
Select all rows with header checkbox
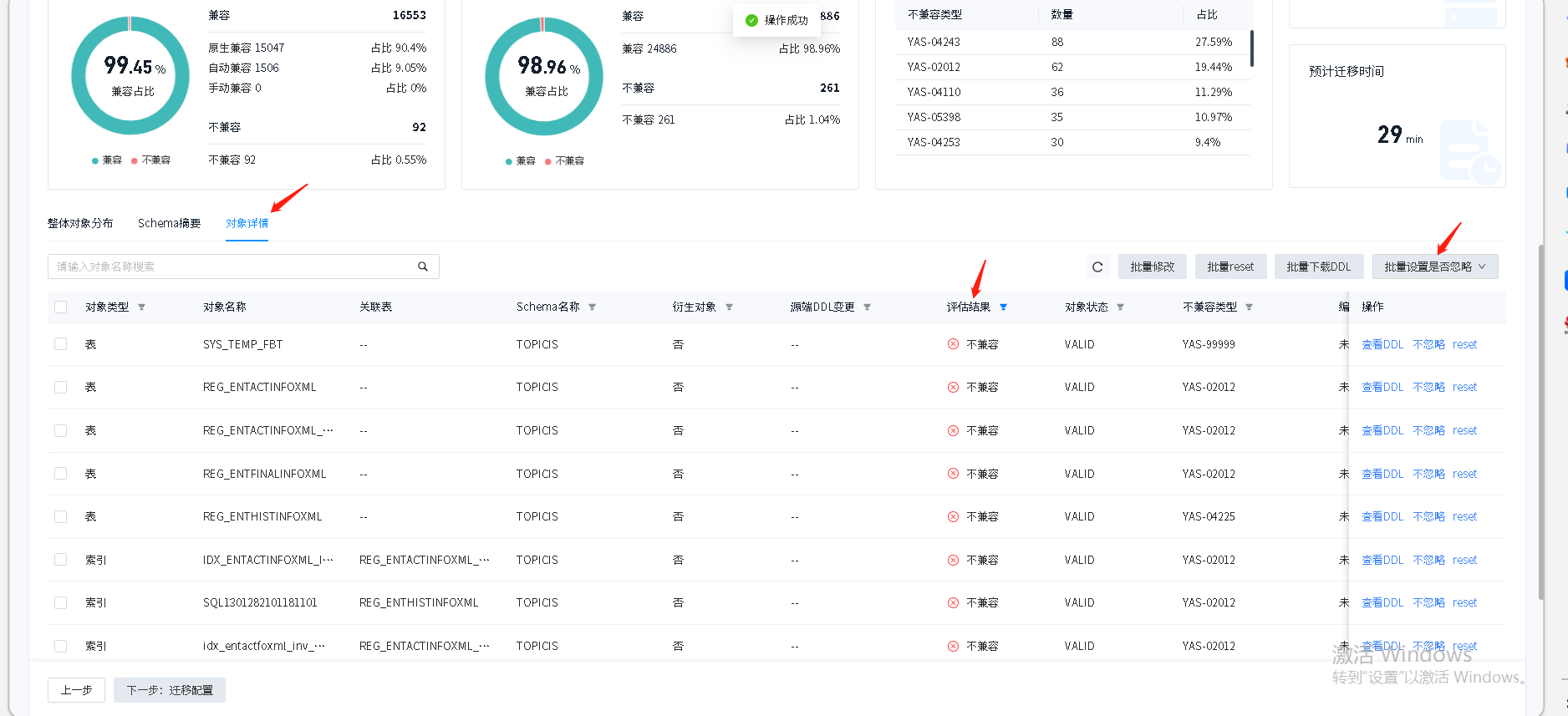[x=60, y=307]
